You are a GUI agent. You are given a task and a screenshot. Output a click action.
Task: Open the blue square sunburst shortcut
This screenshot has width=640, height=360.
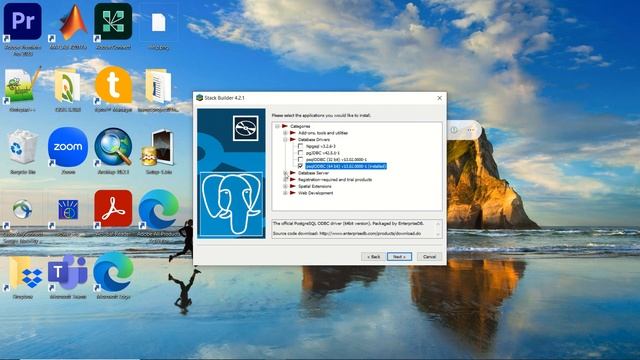click(68, 210)
